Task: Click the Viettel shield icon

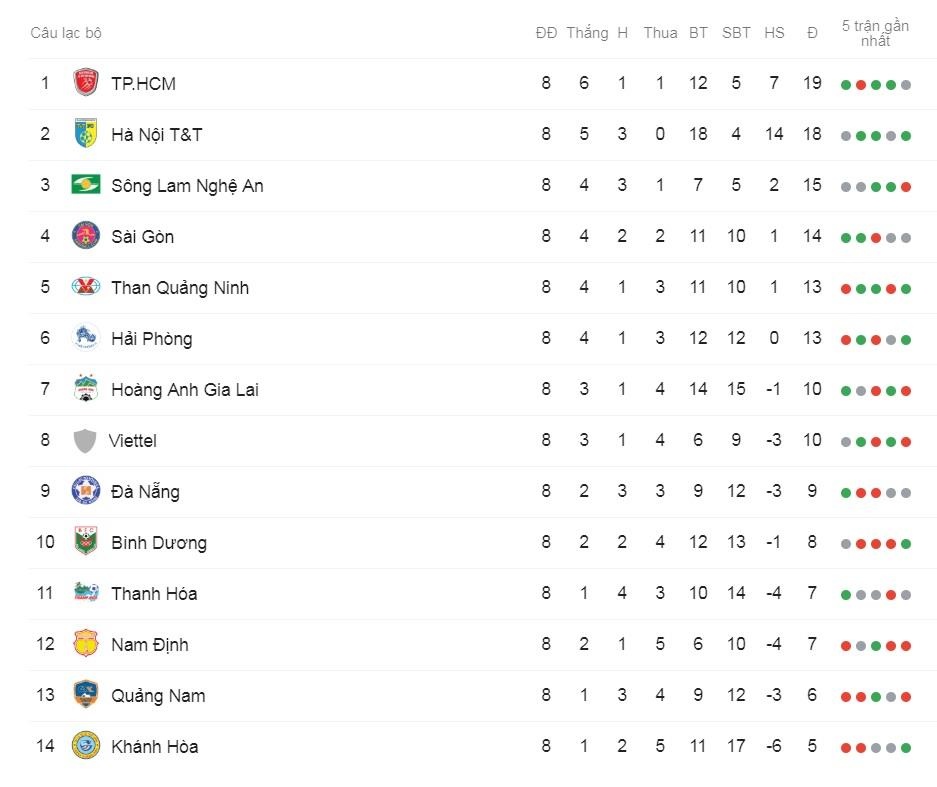Action: coord(86,440)
